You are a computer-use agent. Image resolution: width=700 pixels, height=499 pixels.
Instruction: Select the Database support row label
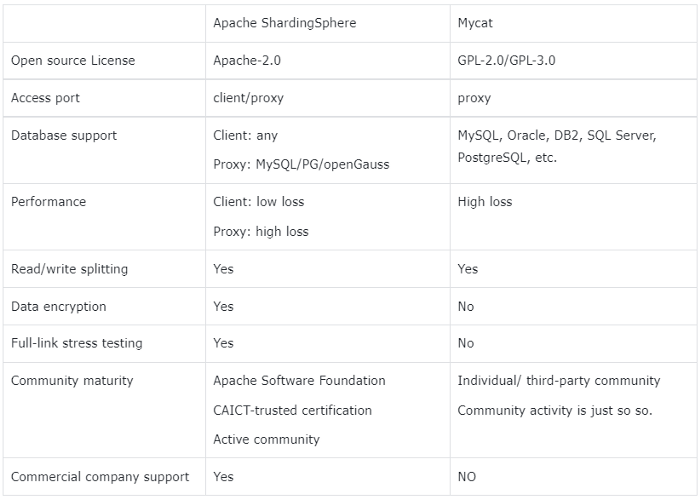click(64, 136)
